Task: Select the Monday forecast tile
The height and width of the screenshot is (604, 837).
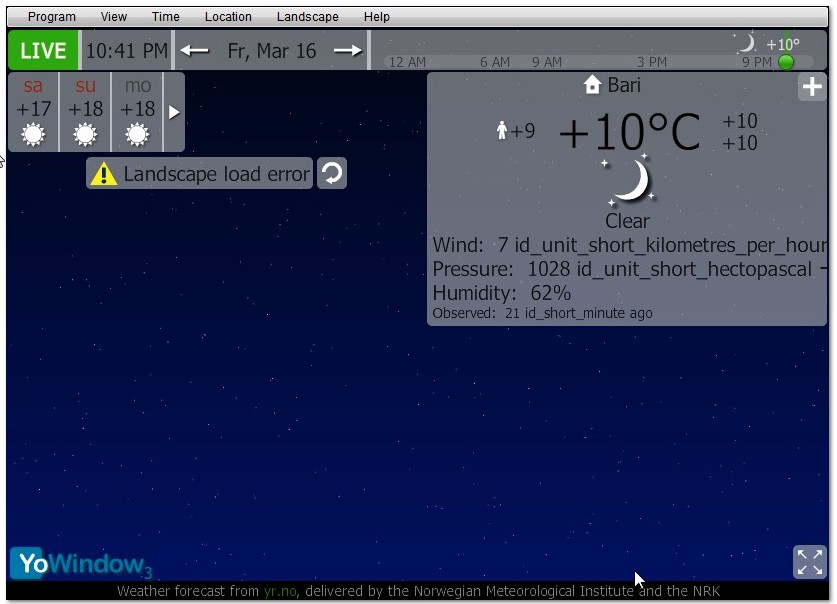Action: [137, 112]
